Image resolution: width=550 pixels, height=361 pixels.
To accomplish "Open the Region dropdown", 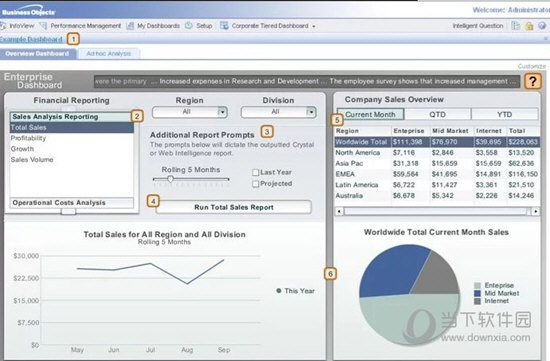I will click(x=190, y=112).
